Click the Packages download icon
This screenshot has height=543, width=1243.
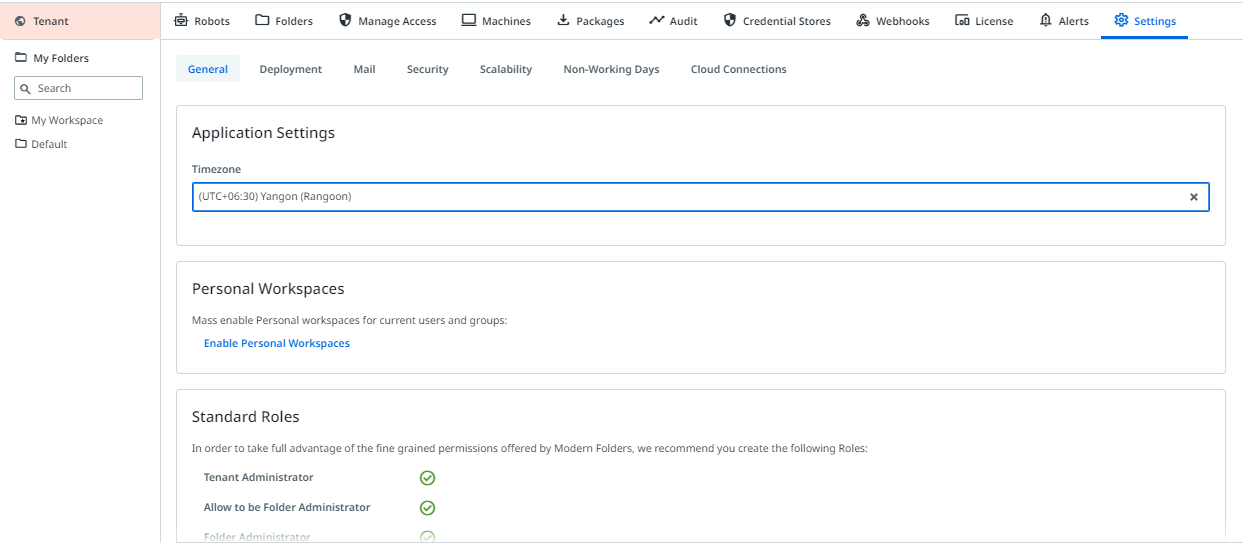563,20
